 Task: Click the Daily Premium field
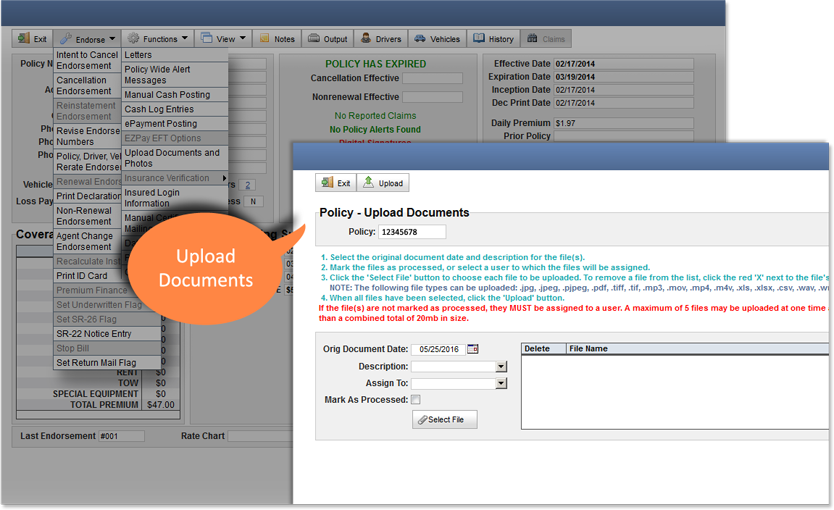(623, 123)
